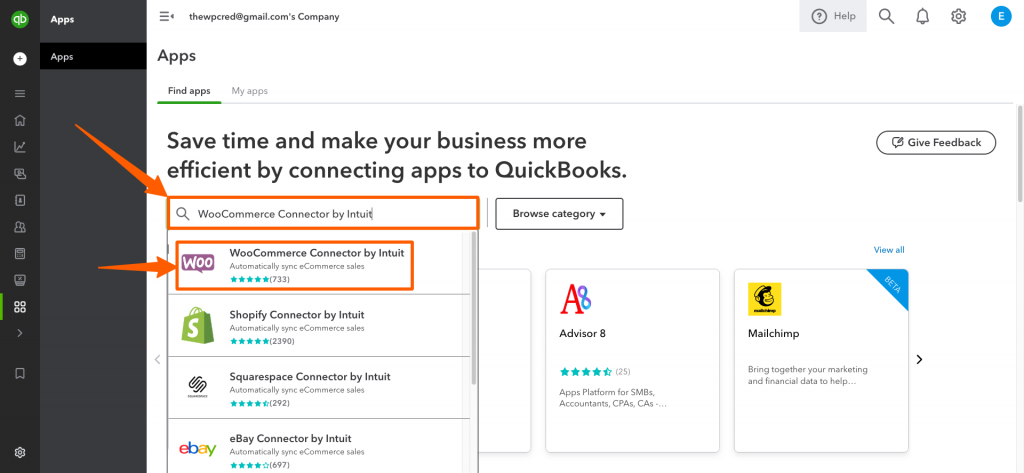
Task: Open the customers people icon in sidebar
Action: (20, 227)
